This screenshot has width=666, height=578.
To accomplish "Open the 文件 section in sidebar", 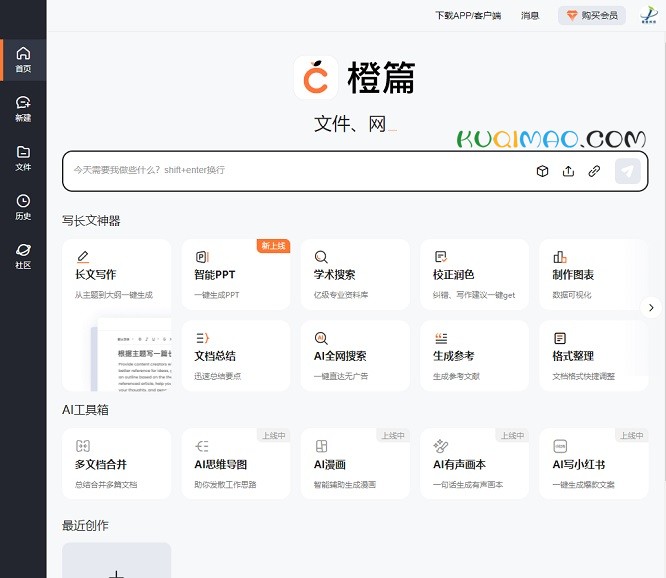I will [23, 158].
